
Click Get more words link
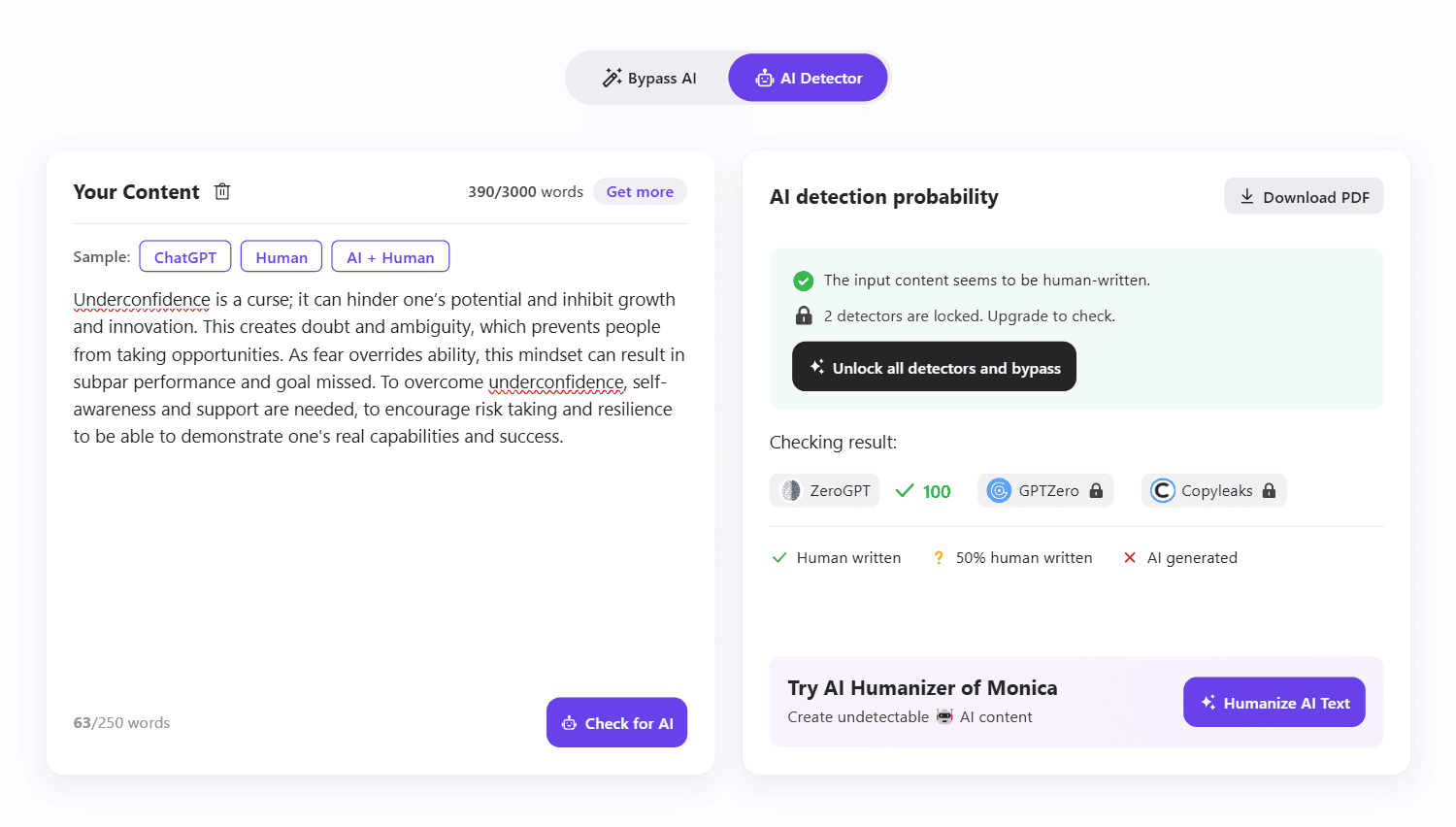pyautogui.click(x=640, y=192)
